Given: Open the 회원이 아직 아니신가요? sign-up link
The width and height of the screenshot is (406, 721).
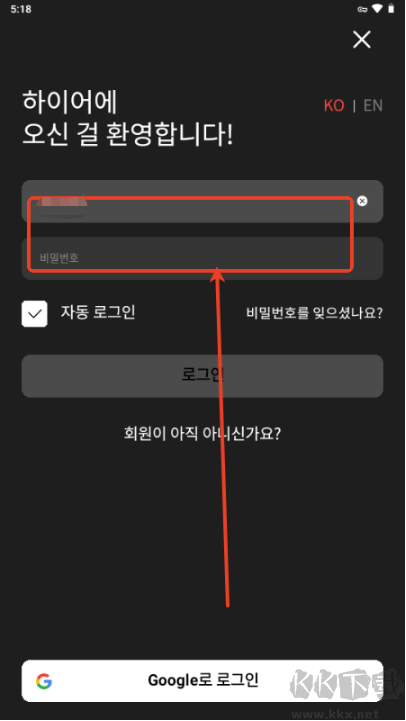Looking at the screenshot, I should click(202, 433).
